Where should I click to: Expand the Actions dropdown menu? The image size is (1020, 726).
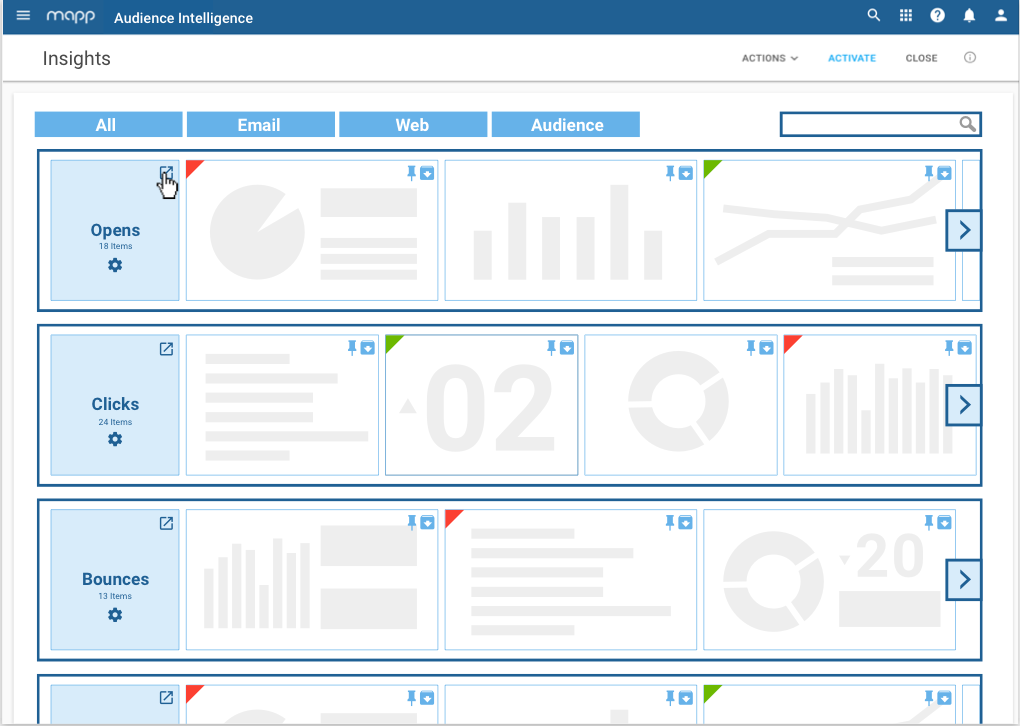(770, 58)
